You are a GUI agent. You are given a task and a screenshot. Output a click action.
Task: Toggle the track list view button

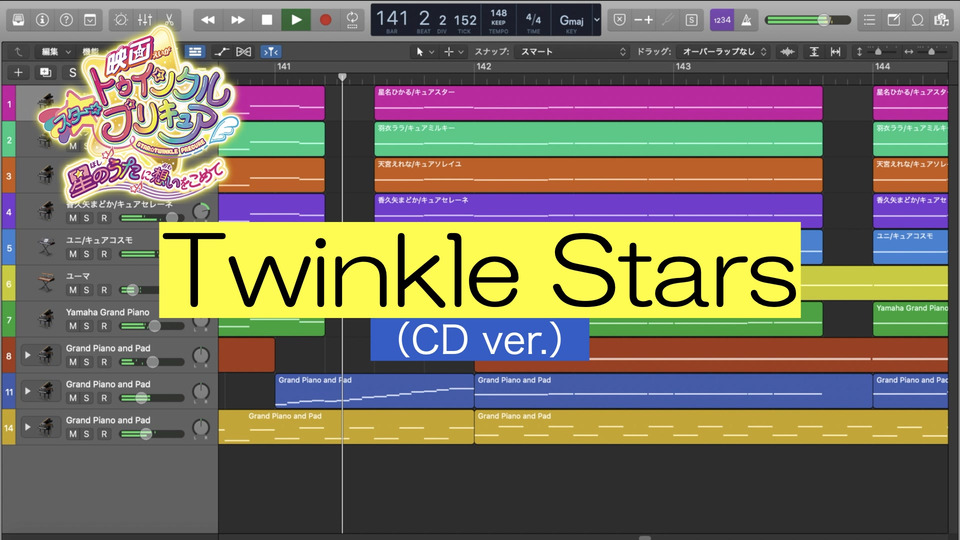tap(195, 52)
